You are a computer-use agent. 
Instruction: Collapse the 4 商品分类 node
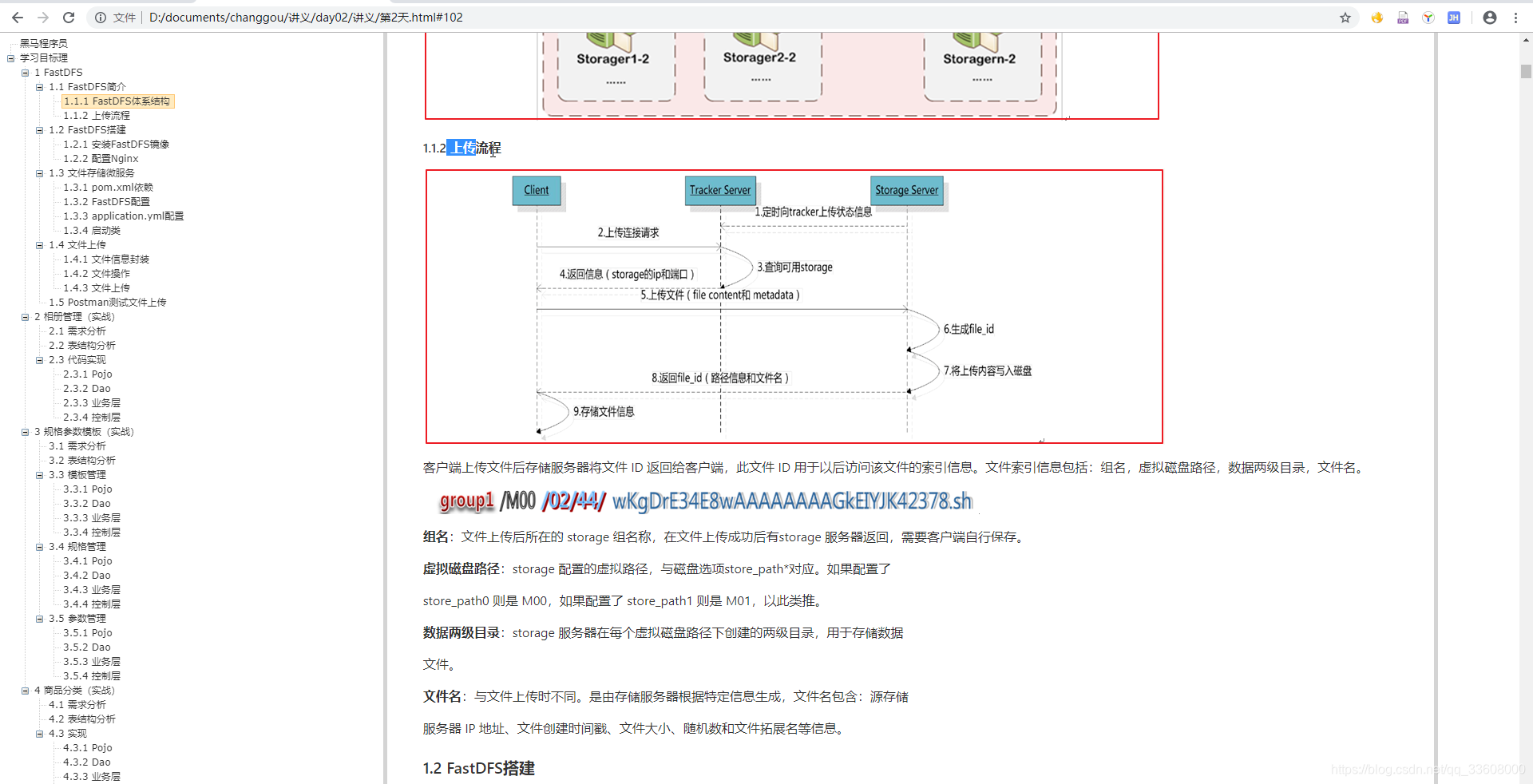[x=26, y=691]
